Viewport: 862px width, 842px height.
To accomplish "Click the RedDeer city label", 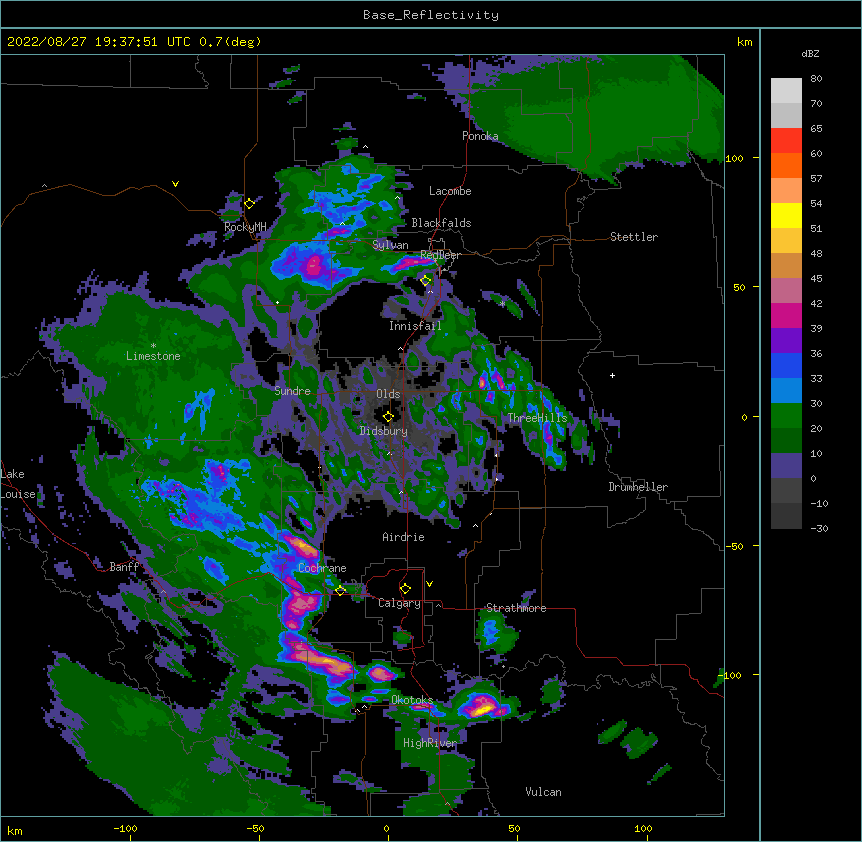I will (440, 255).
